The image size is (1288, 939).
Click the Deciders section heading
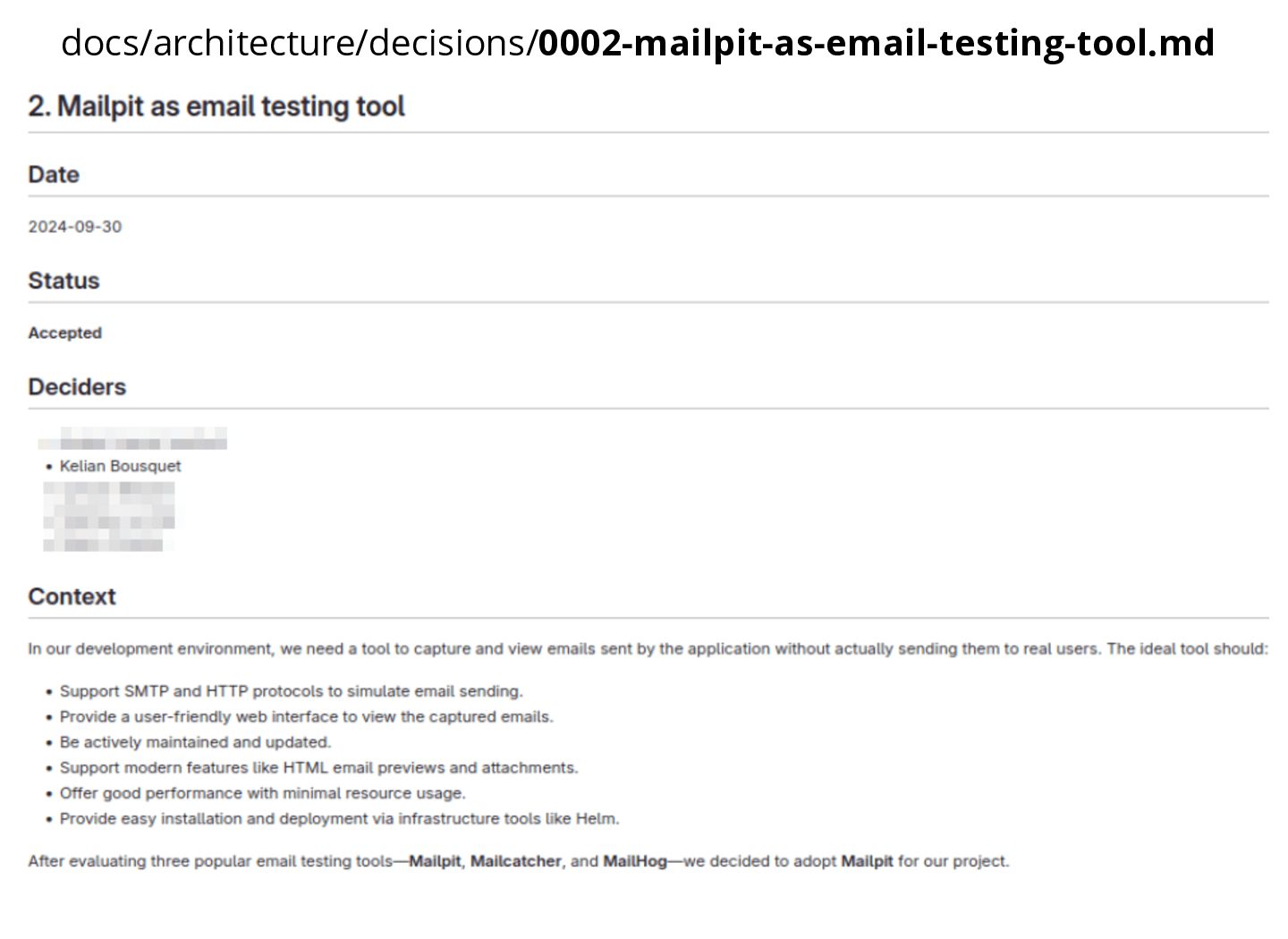77,387
